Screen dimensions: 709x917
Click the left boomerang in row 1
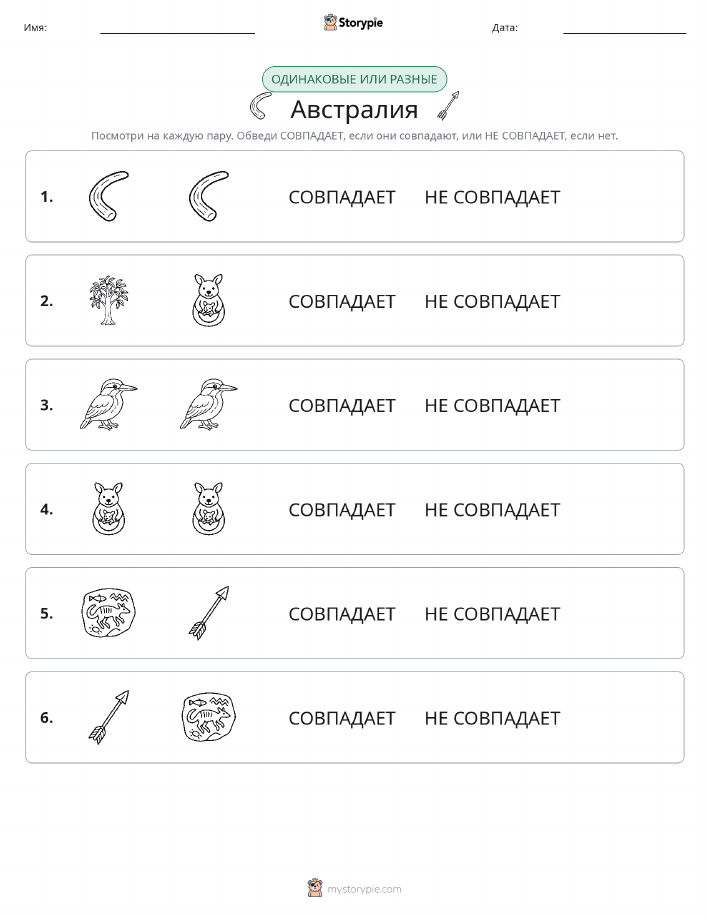click(108, 196)
